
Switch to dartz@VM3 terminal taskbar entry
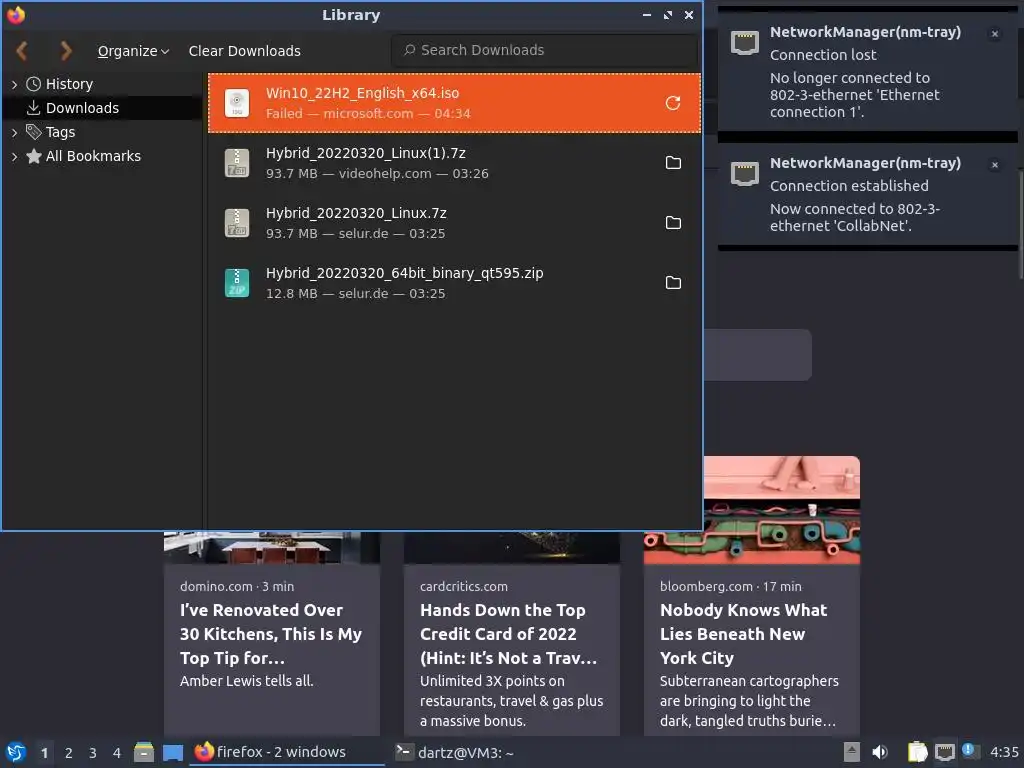click(455, 752)
